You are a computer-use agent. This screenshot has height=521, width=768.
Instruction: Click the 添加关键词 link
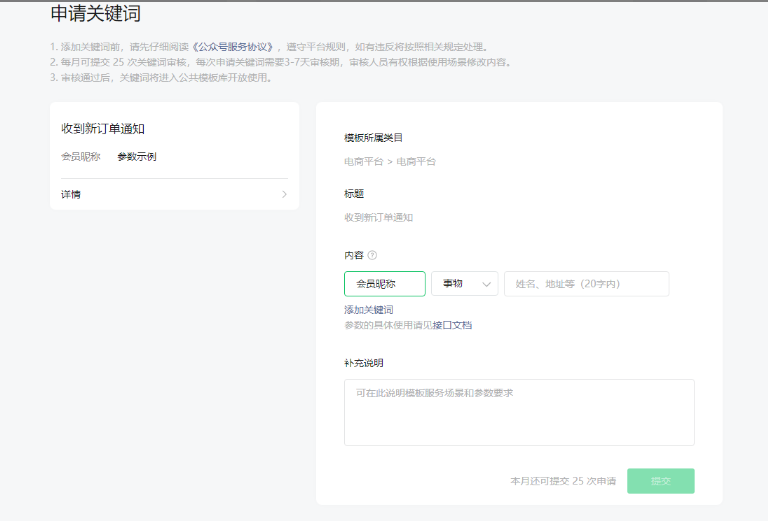368,310
